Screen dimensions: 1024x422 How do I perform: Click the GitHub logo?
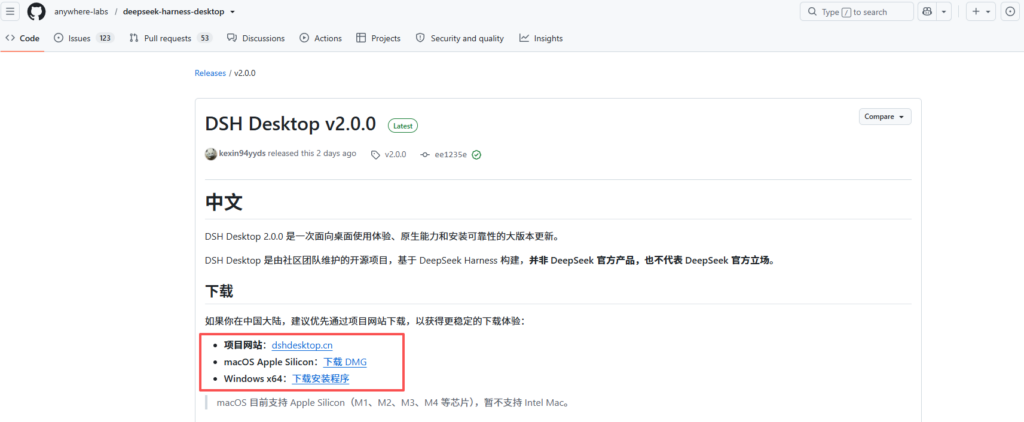click(37, 12)
